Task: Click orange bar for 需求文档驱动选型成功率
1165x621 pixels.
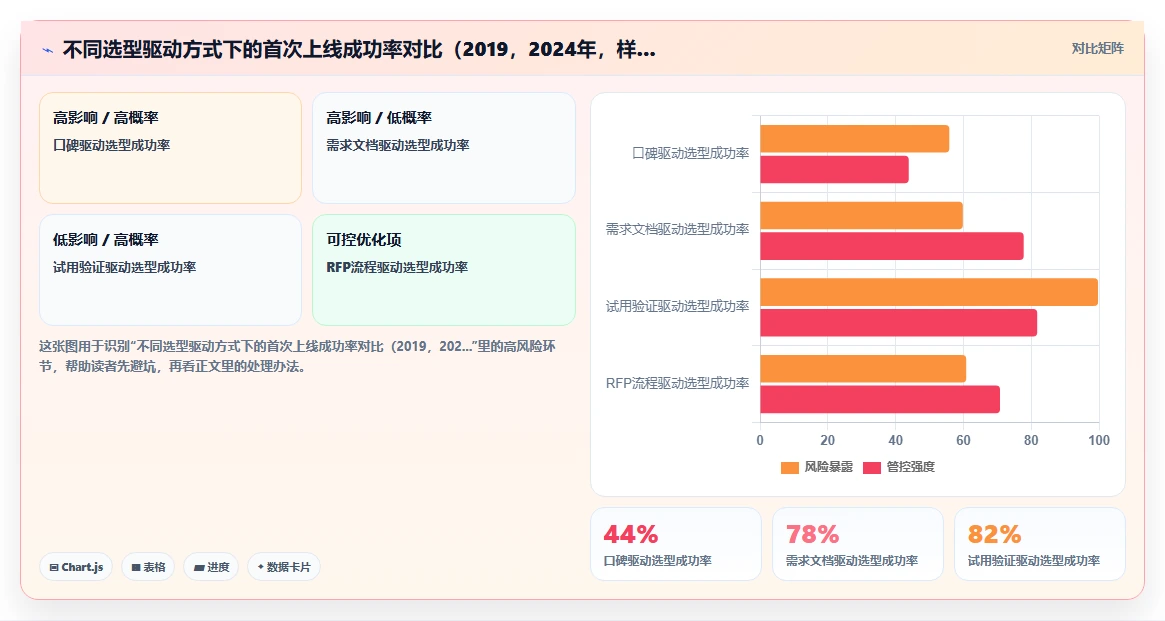Action: (x=861, y=215)
